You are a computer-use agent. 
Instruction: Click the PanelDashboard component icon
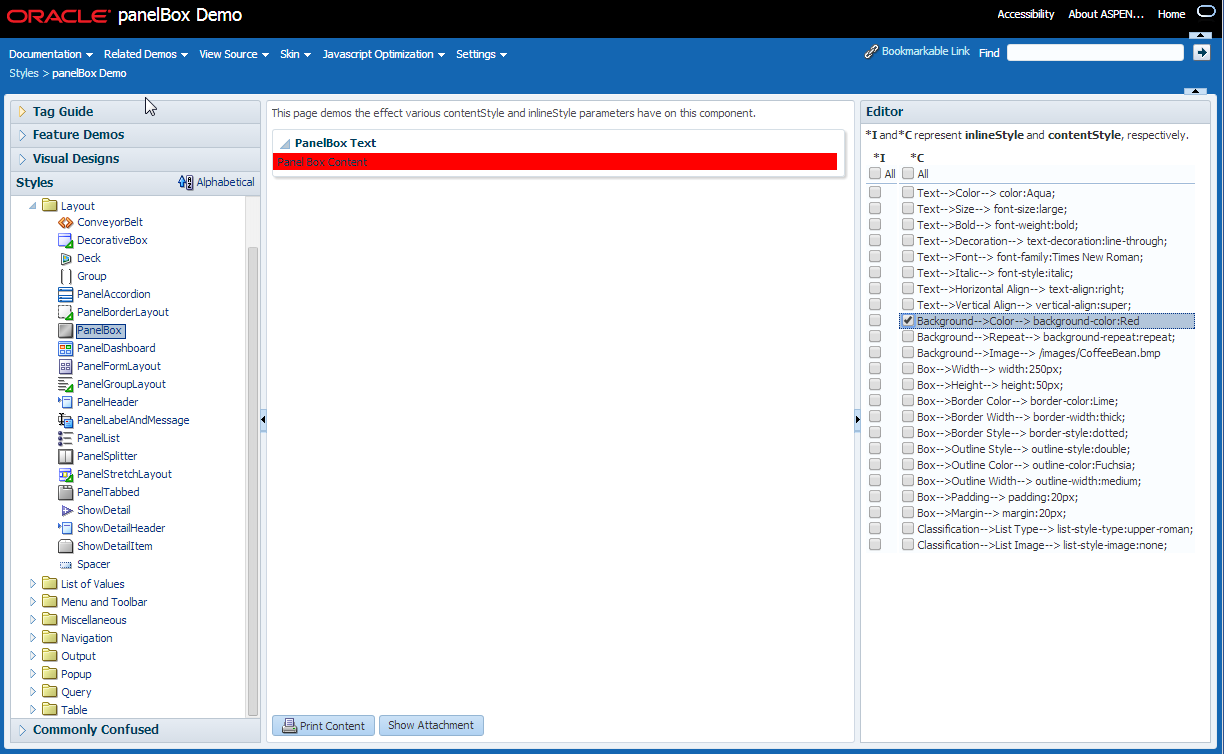pos(66,348)
